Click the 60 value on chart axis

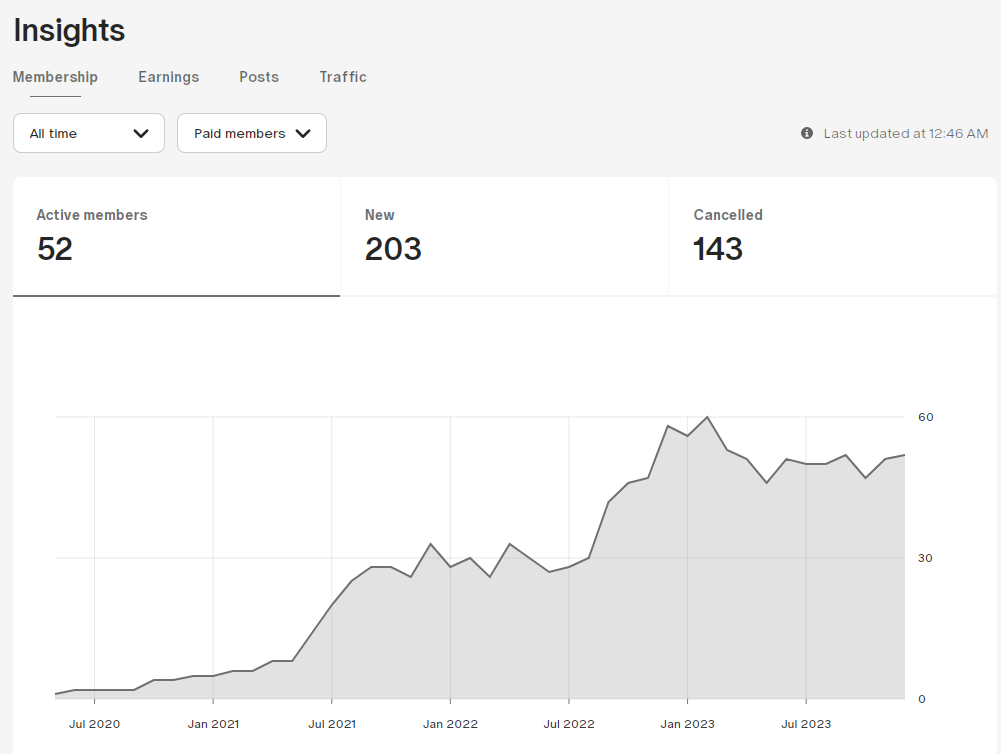[x=926, y=417]
